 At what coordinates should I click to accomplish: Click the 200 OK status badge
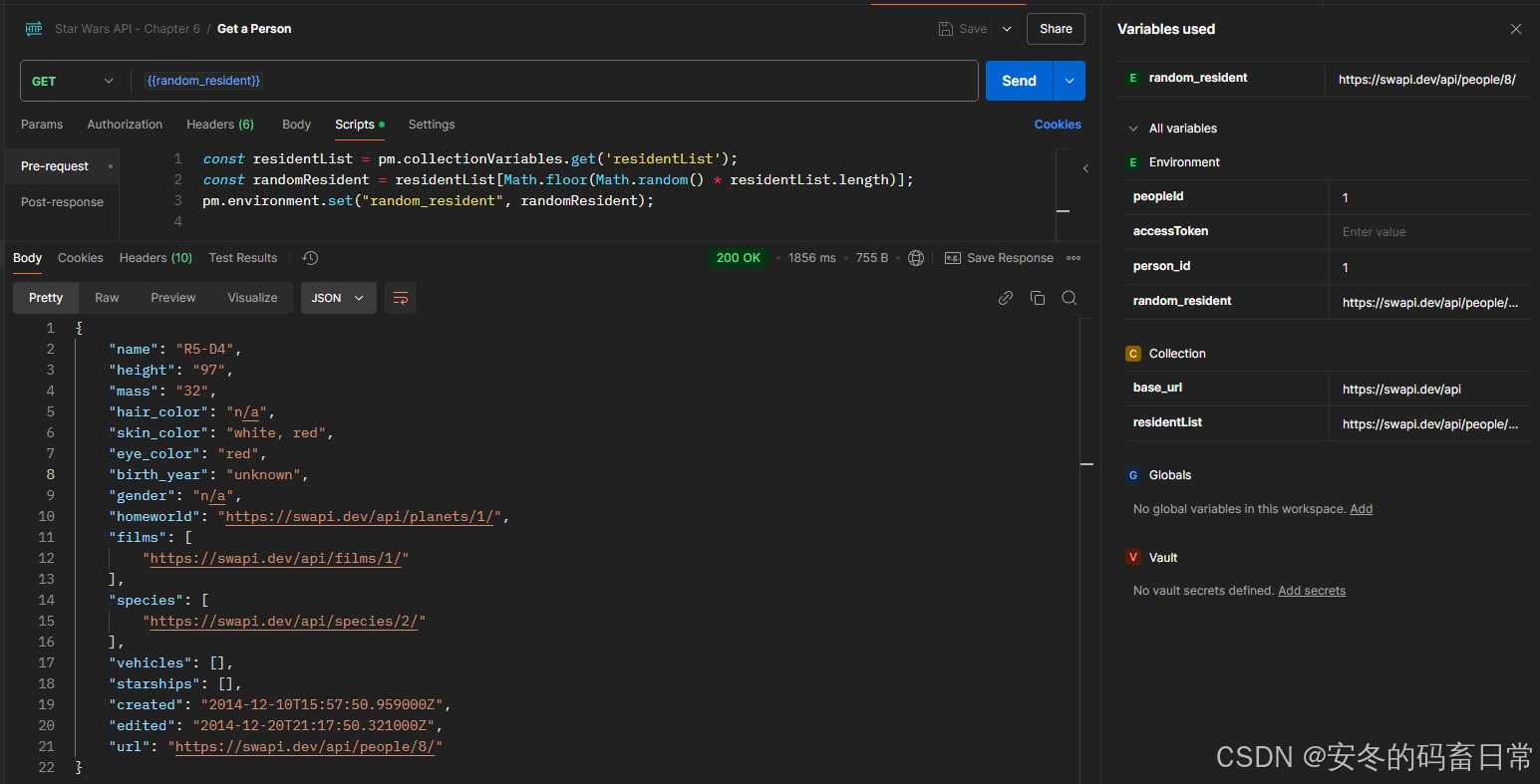click(739, 258)
